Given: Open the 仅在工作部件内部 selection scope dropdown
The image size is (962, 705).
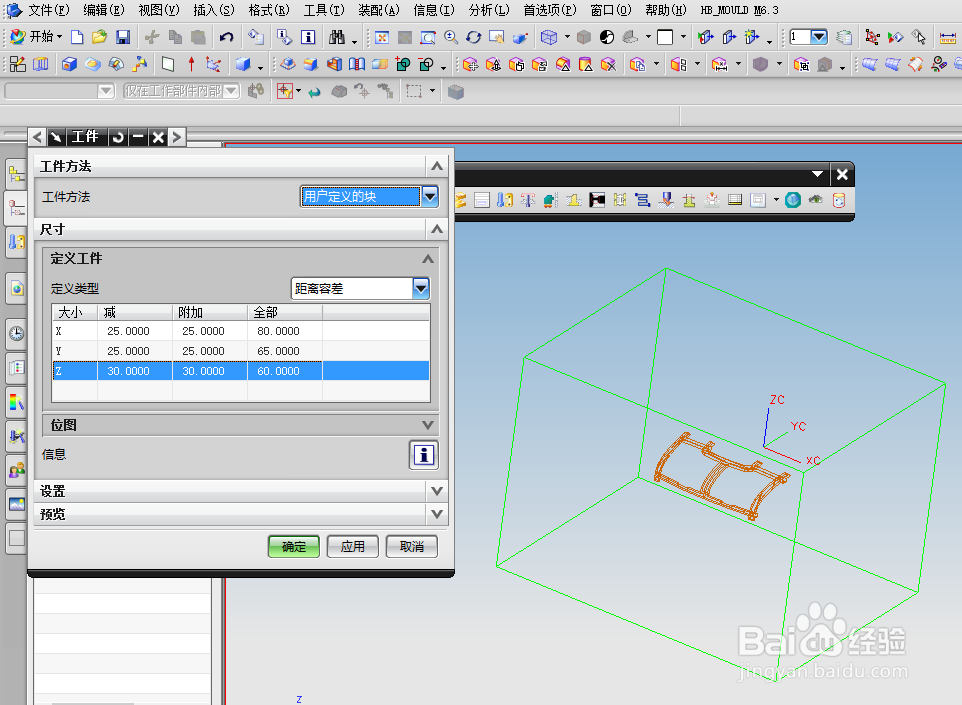Looking at the screenshot, I should tap(231, 91).
